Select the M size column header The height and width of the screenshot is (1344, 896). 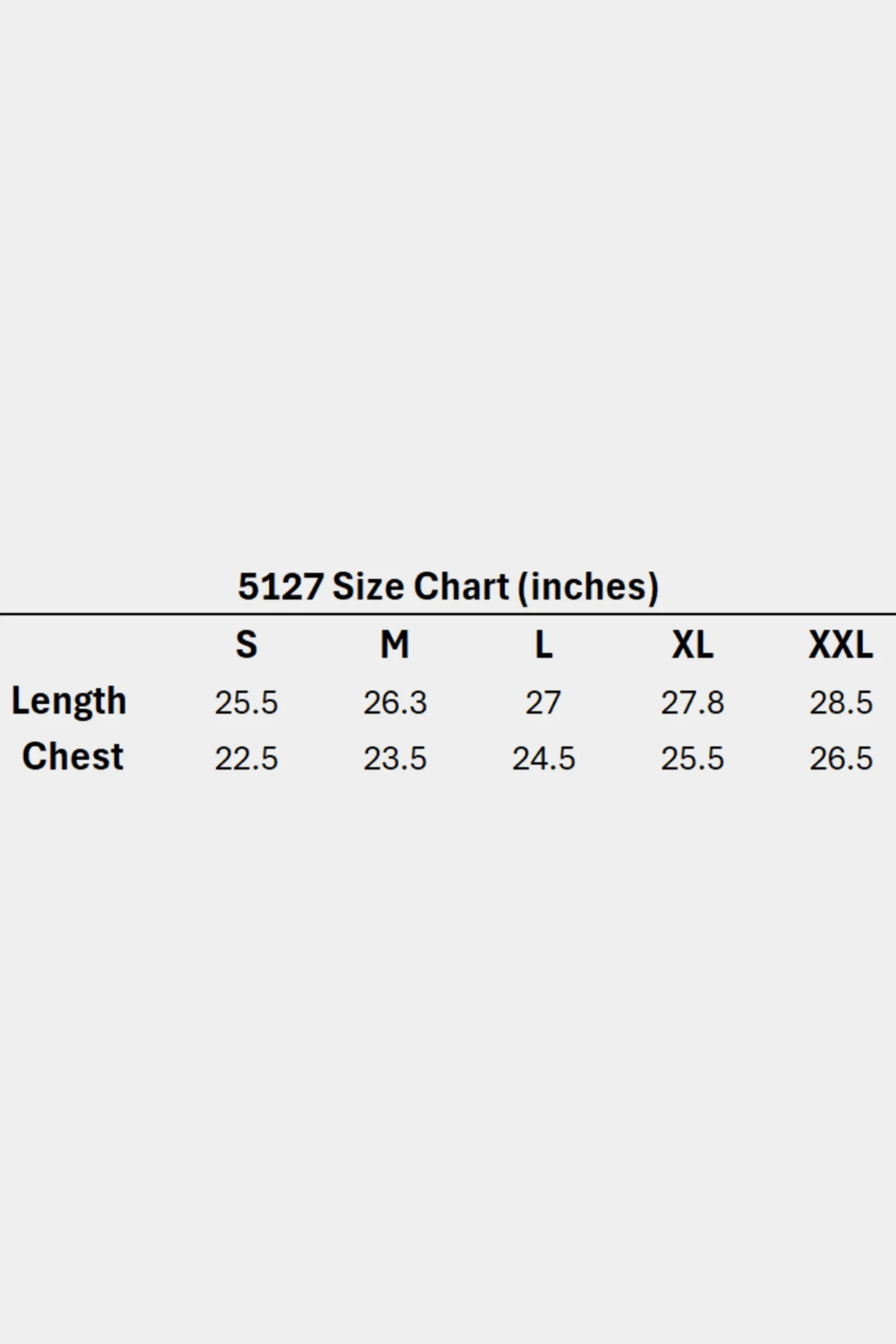395,645
